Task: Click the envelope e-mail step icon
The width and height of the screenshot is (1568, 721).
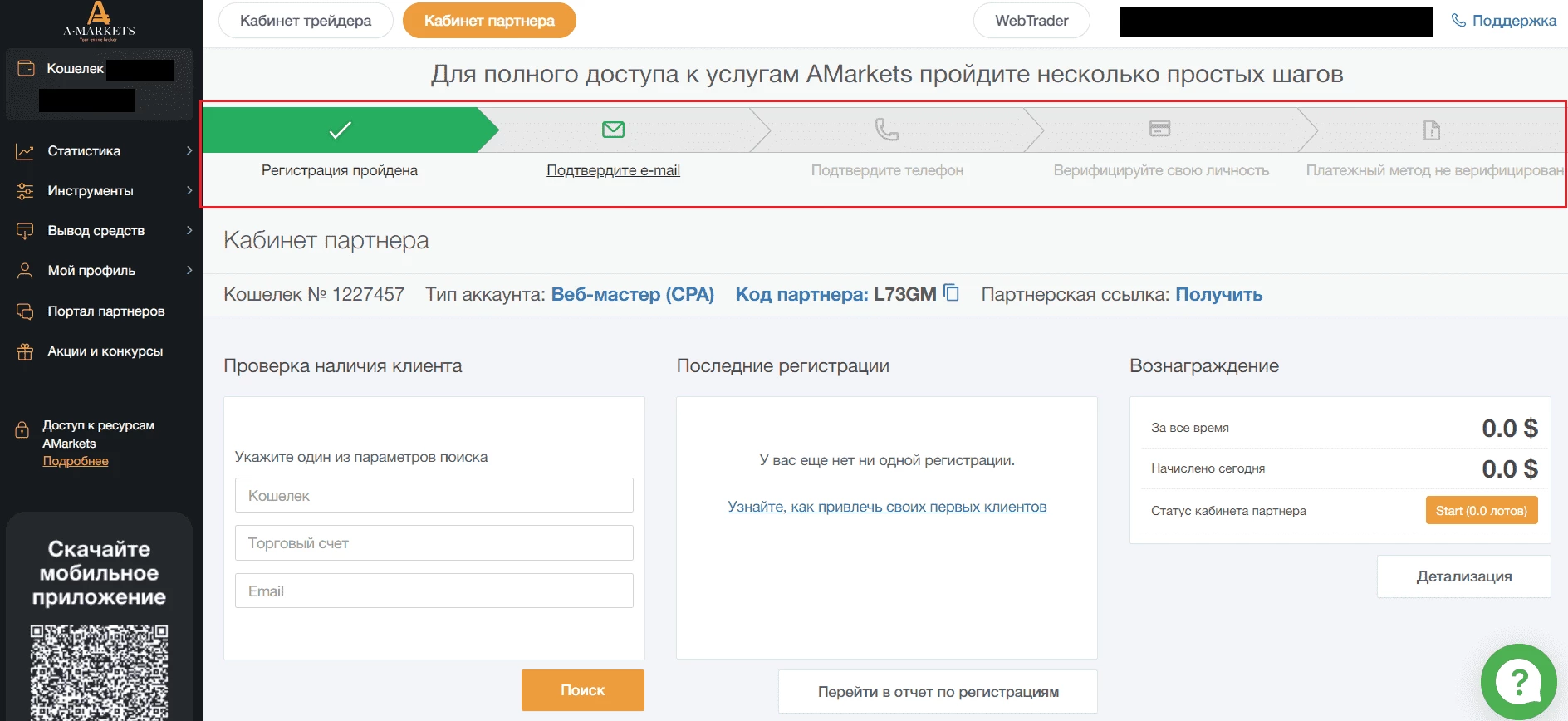Action: (613, 130)
